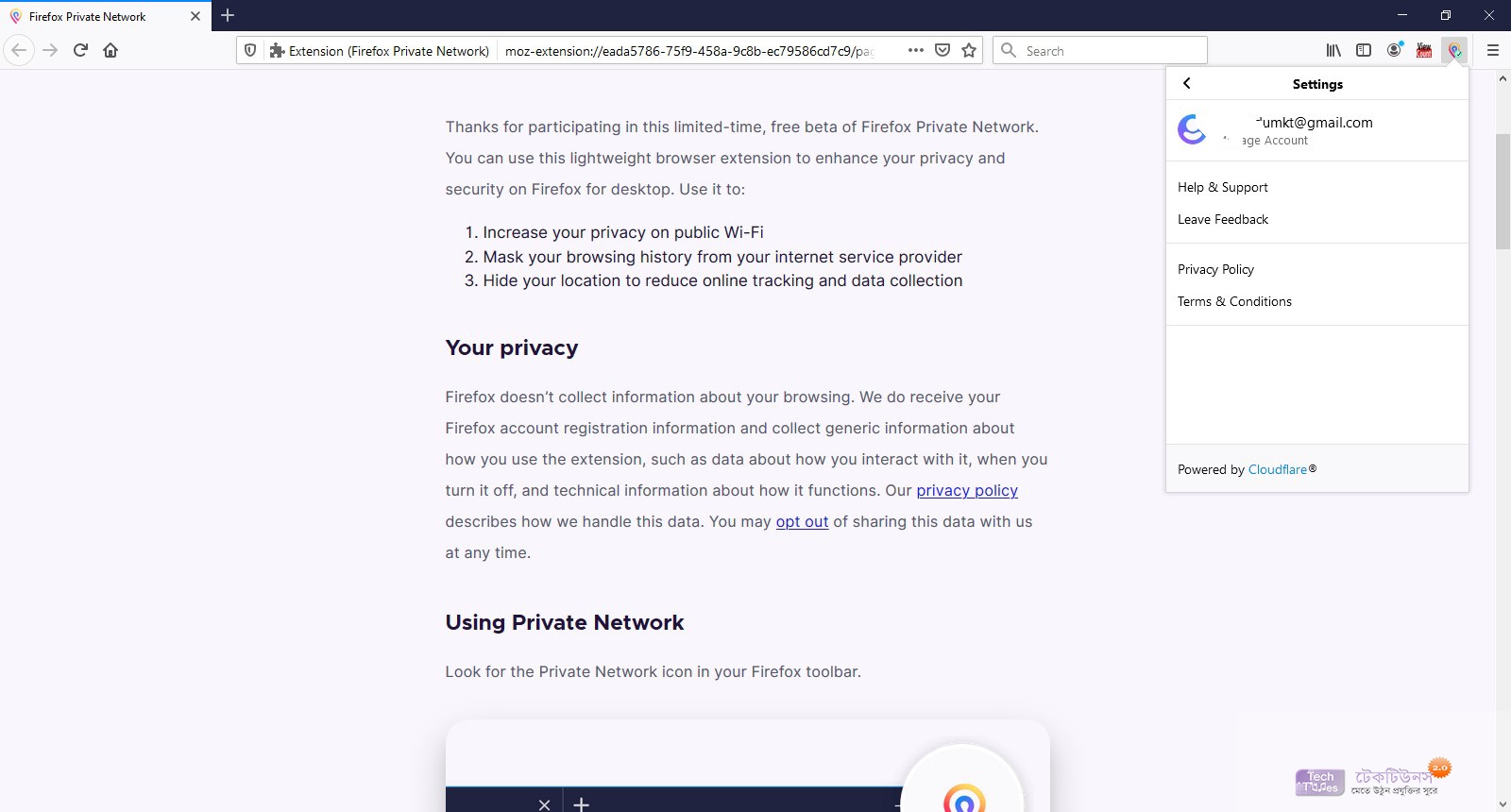This screenshot has width=1511, height=812.
Task: Show the sidebars panel
Action: (1364, 50)
